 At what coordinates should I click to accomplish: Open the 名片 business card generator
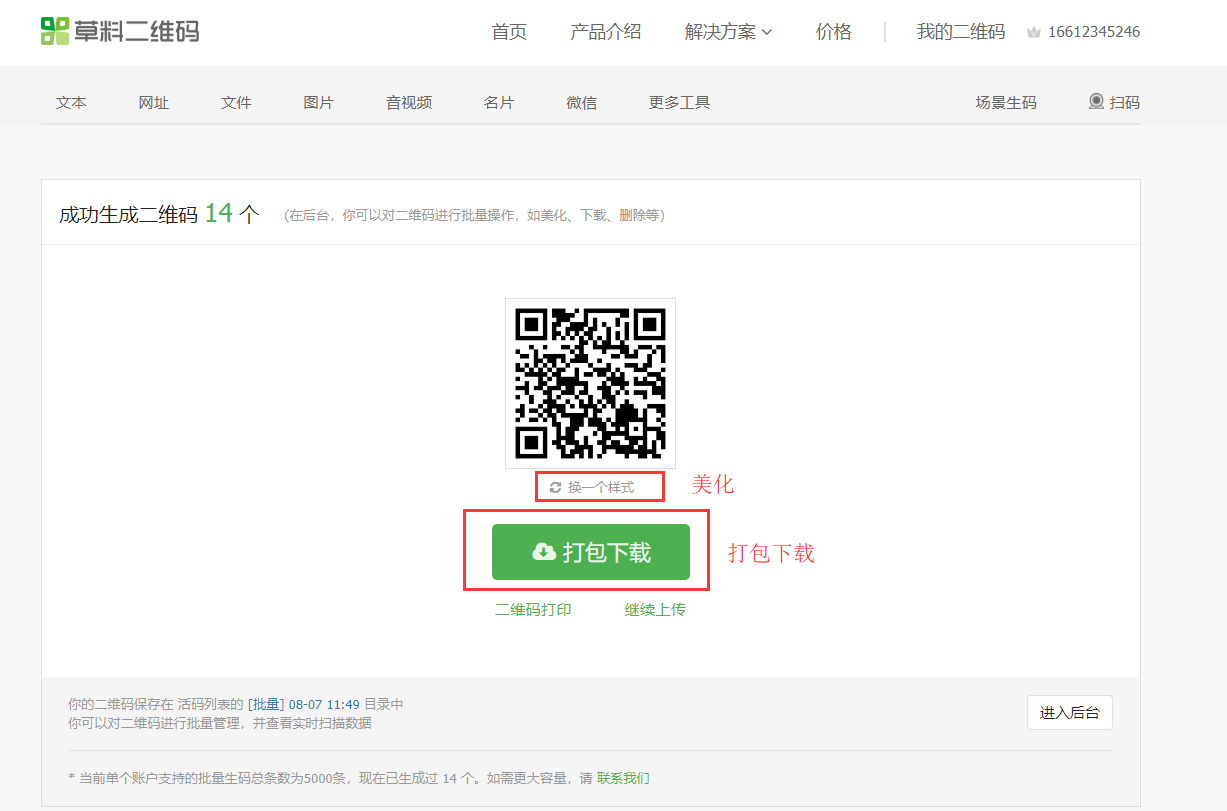pyautogui.click(x=498, y=101)
